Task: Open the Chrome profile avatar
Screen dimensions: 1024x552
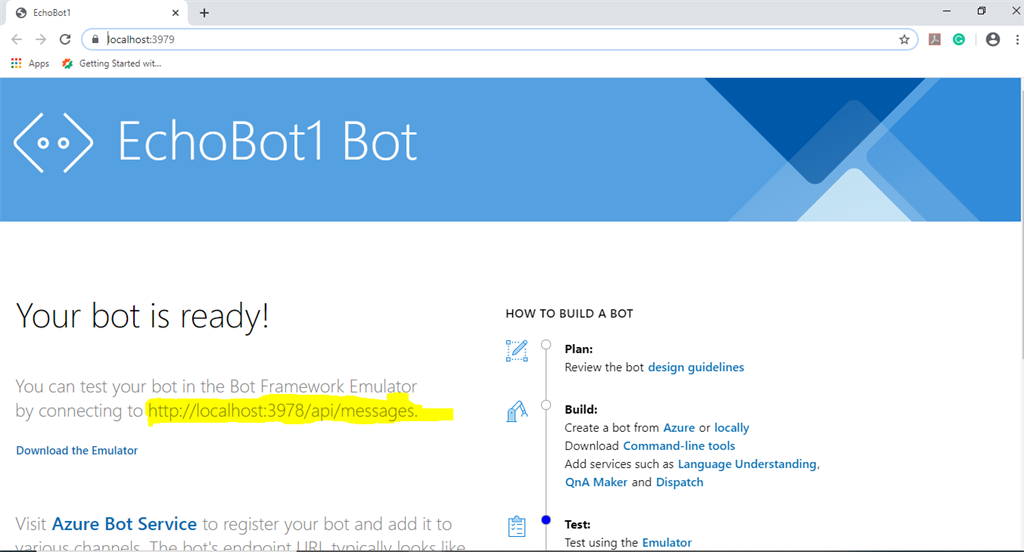Action: pyautogui.click(x=993, y=39)
